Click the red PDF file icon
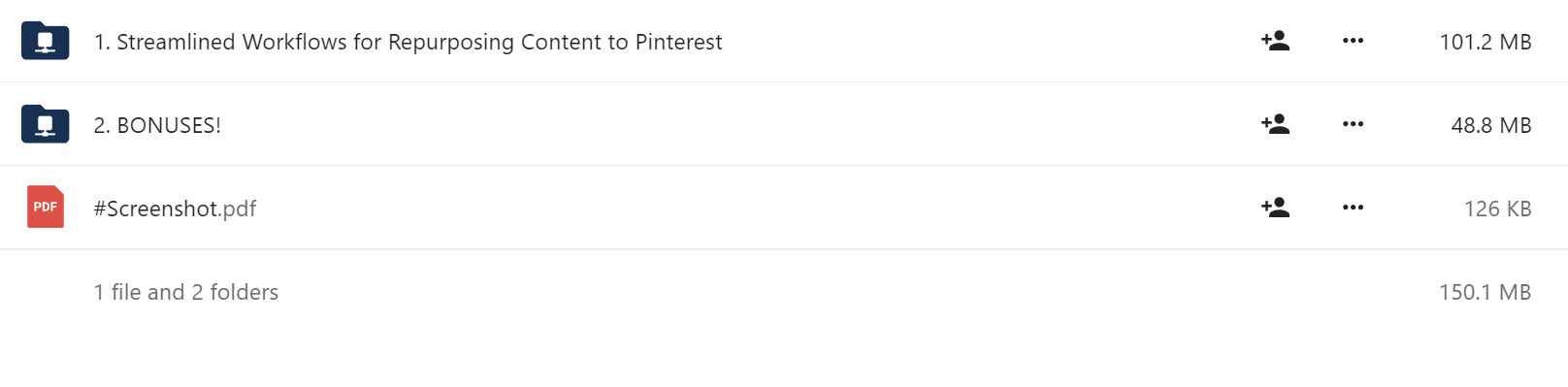The image size is (1568, 387). pyautogui.click(x=46, y=207)
